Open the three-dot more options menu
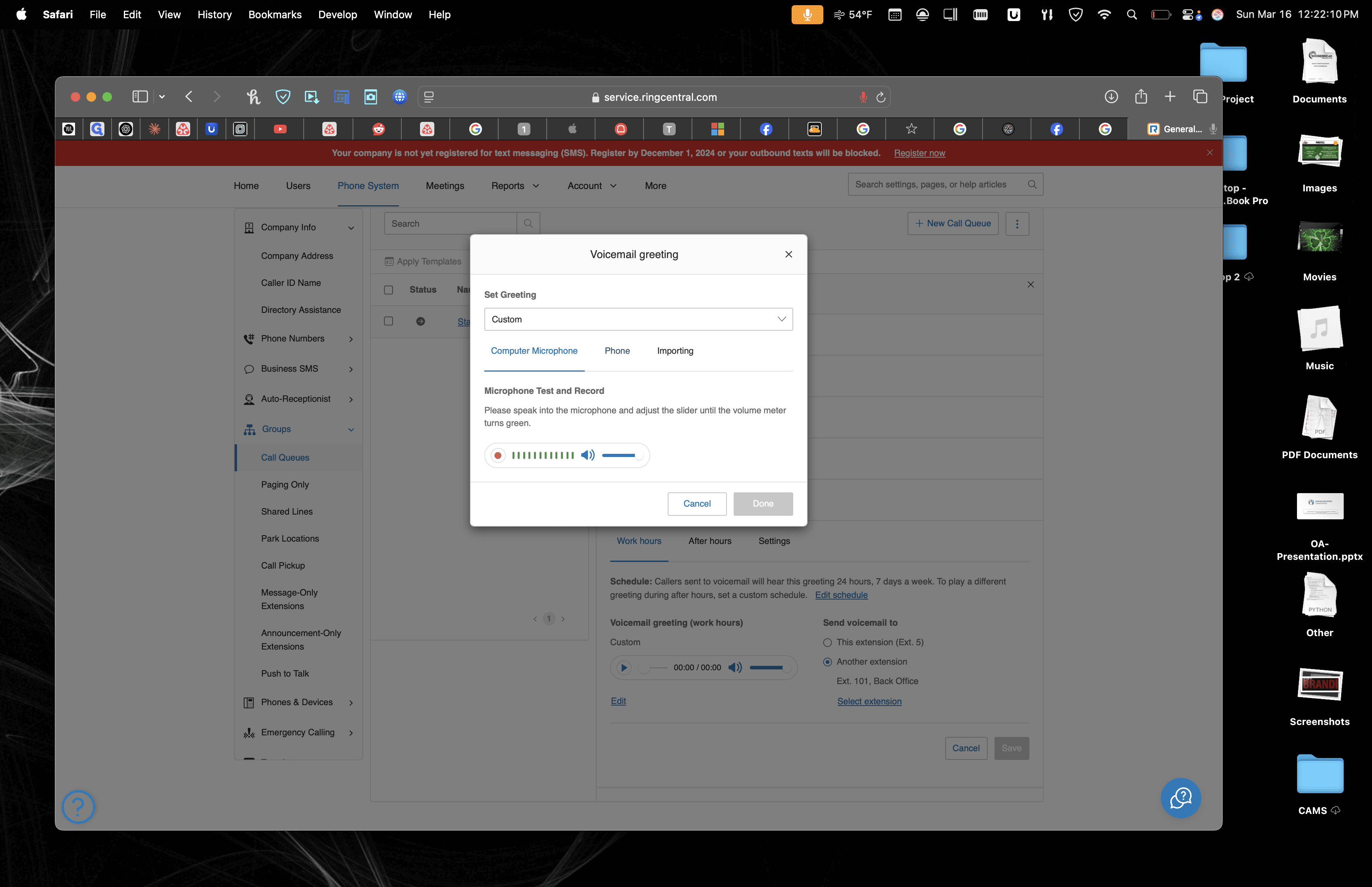The image size is (1372, 887). pos(1017,224)
